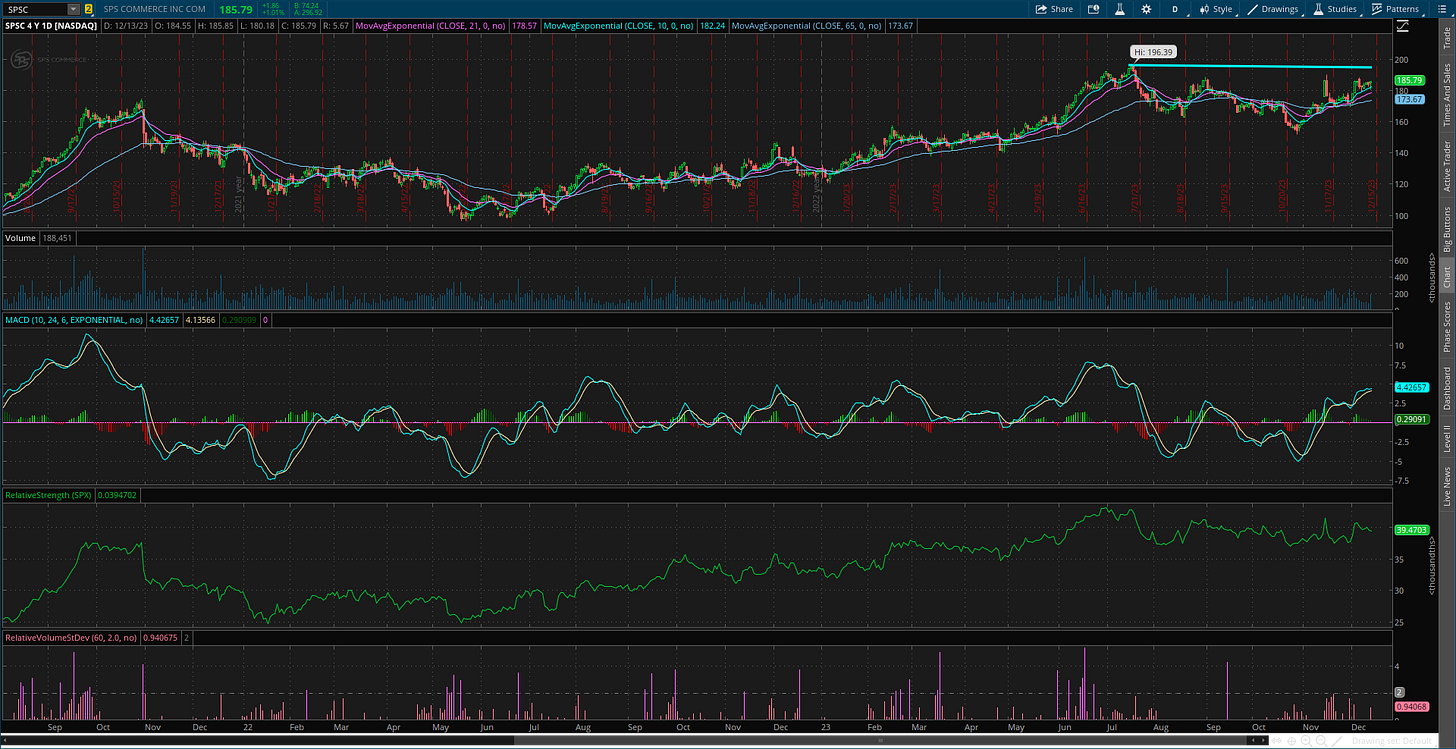Image resolution: width=1456 pixels, height=749 pixels.
Task: Open the Dashboard sidebar tab
Action: (1446, 388)
